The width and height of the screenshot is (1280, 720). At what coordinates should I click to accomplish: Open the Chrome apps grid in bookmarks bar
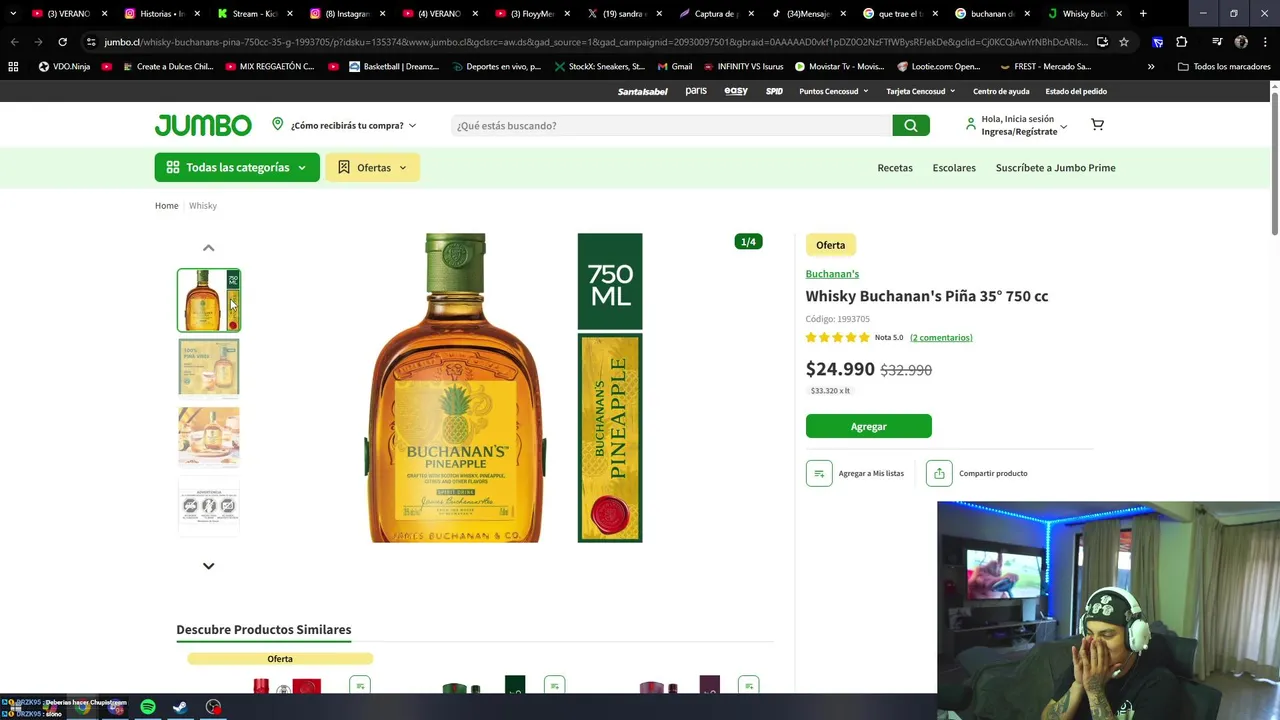point(13,66)
